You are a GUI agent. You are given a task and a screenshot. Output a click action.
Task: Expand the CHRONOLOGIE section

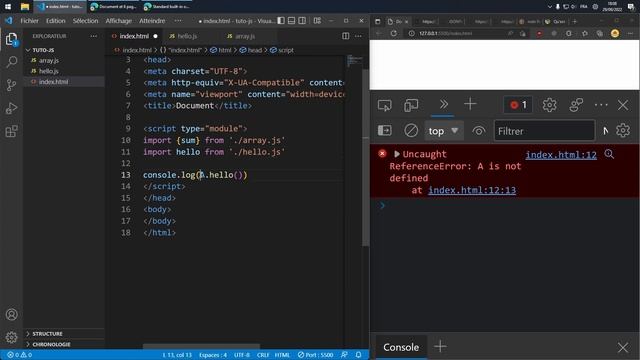coord(51,344)
